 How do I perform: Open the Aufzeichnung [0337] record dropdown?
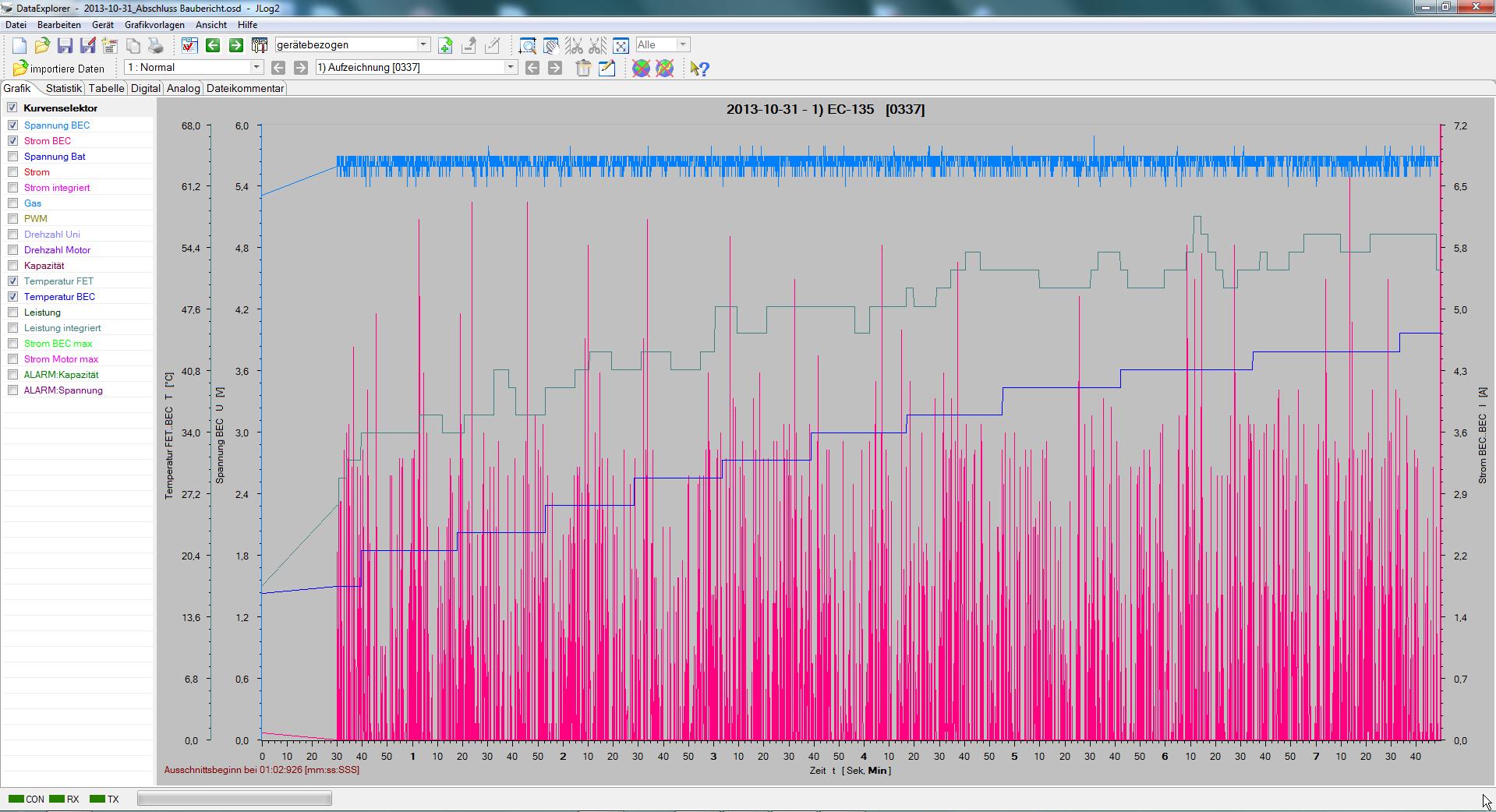pos(511,67)
